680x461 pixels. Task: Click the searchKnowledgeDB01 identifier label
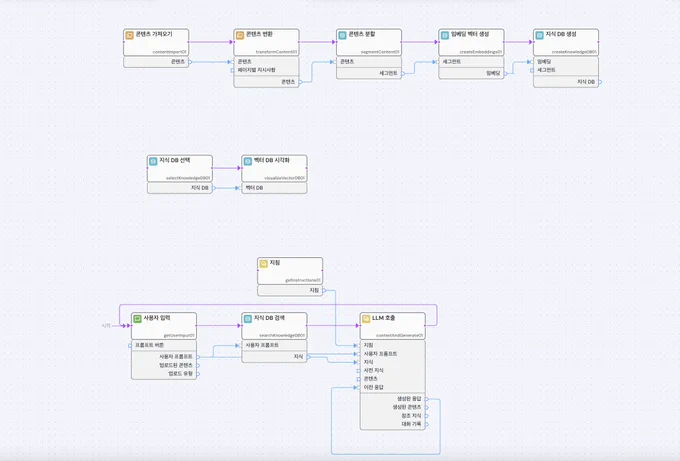pos(282,336)
